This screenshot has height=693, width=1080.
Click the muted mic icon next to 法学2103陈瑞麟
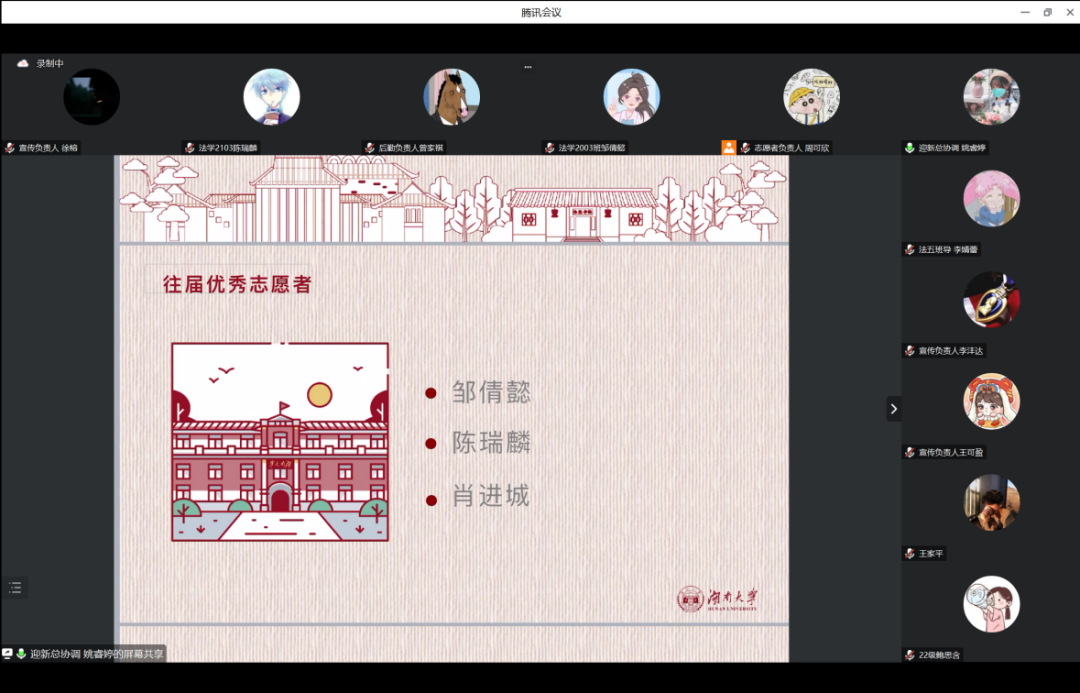pos(189,148)
